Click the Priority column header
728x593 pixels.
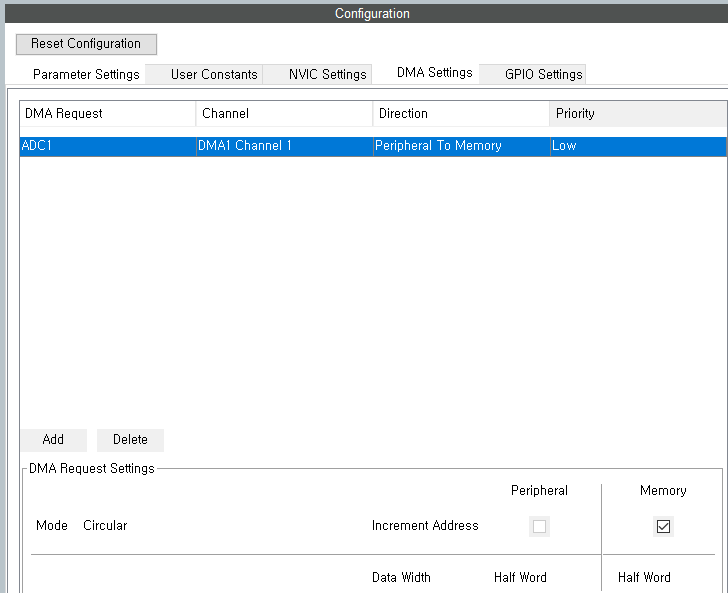pos(637,114)
